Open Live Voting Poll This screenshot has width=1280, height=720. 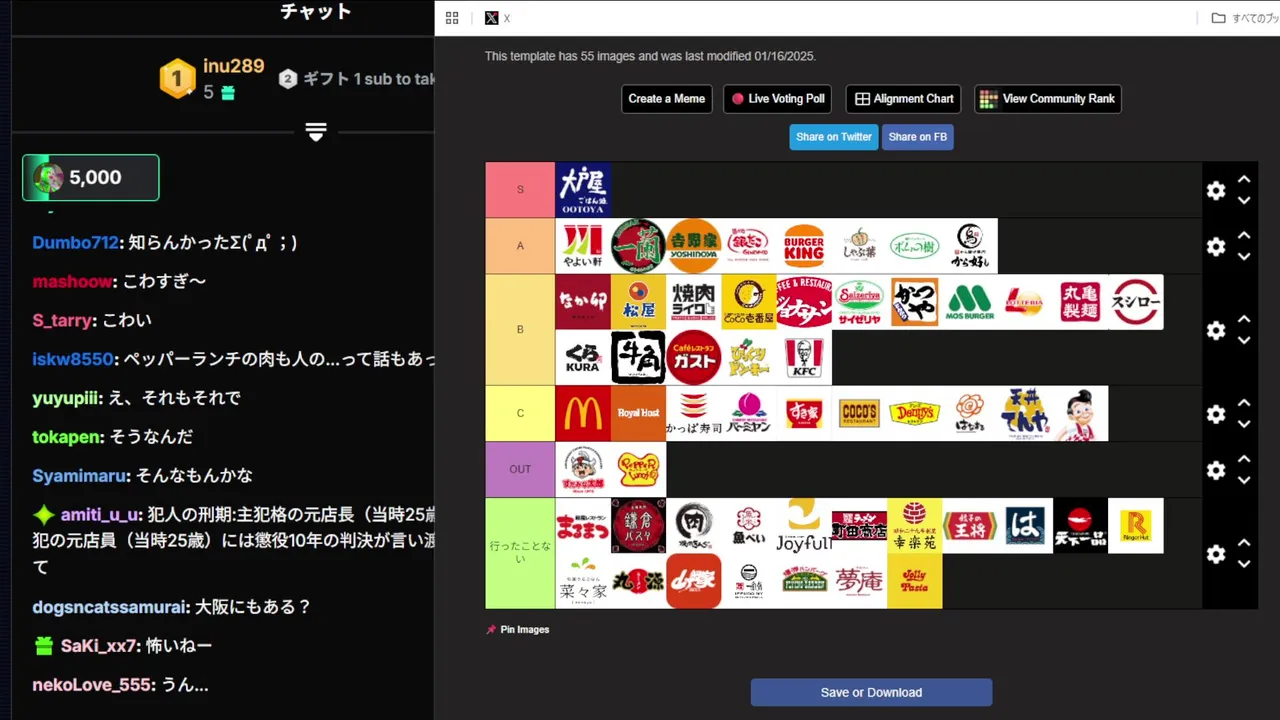coord(778,99)
